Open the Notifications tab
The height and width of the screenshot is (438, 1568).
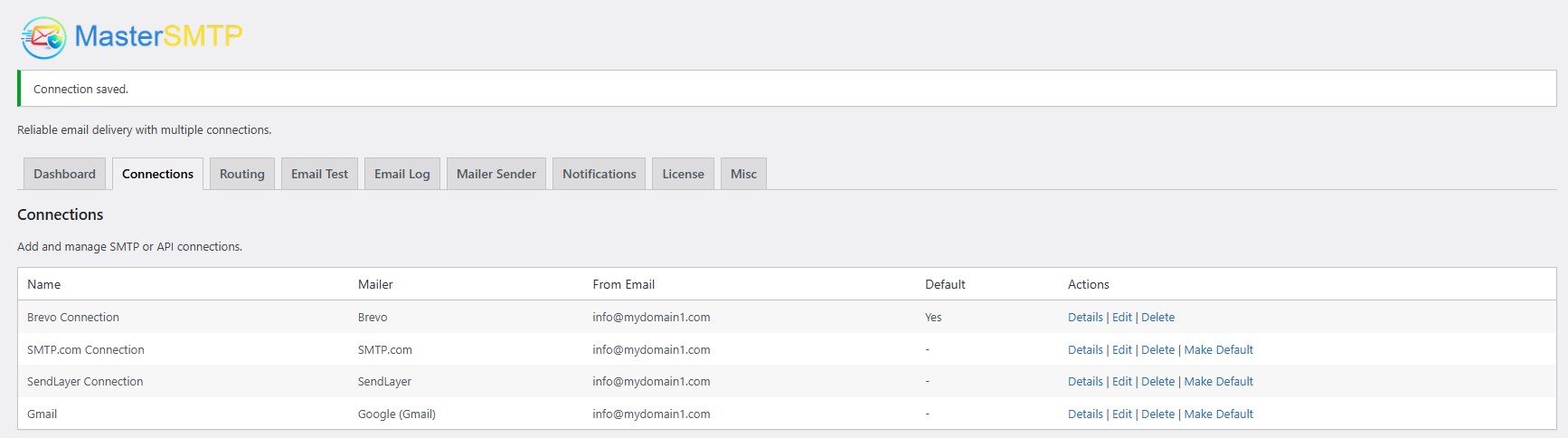click(x=599, y=174)
